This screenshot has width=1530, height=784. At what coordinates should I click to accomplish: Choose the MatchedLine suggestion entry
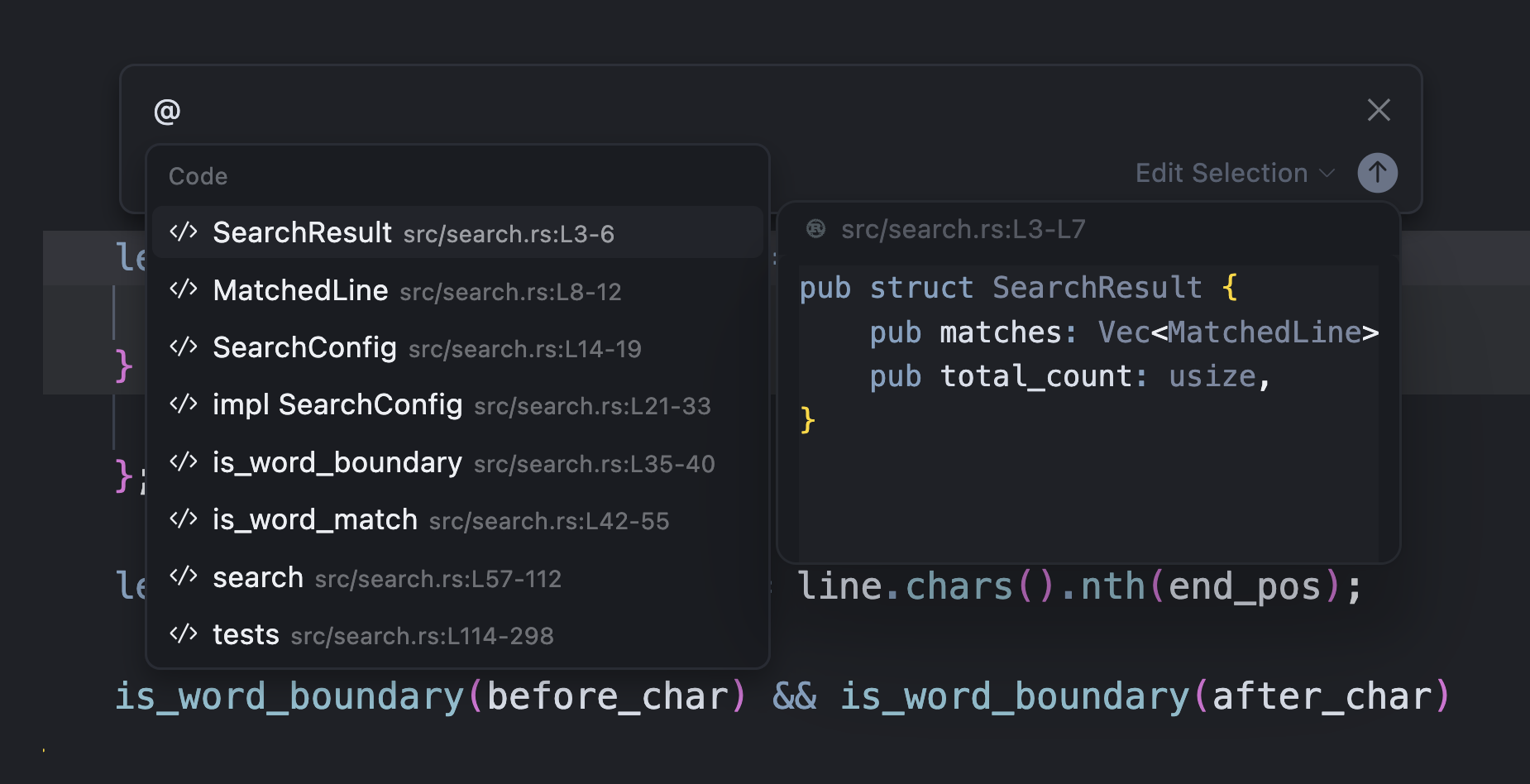click(x=457, y=290)
